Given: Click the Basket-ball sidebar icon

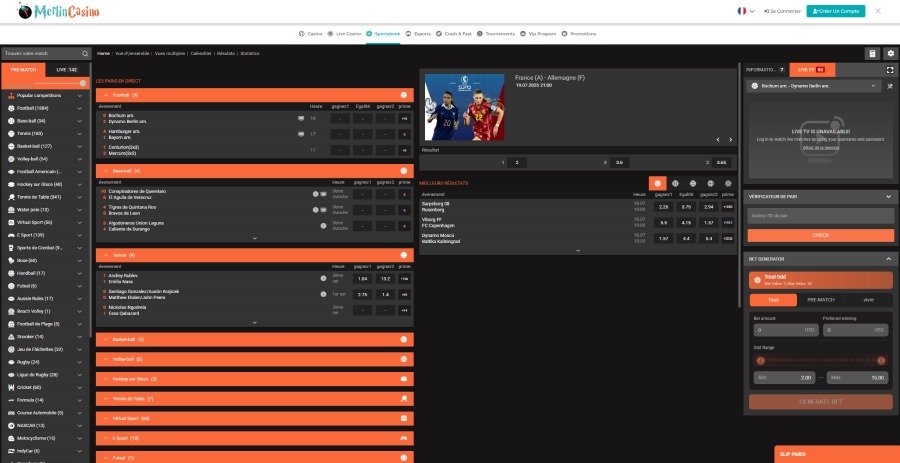Looking at the screenshot, I should [11, 146].
